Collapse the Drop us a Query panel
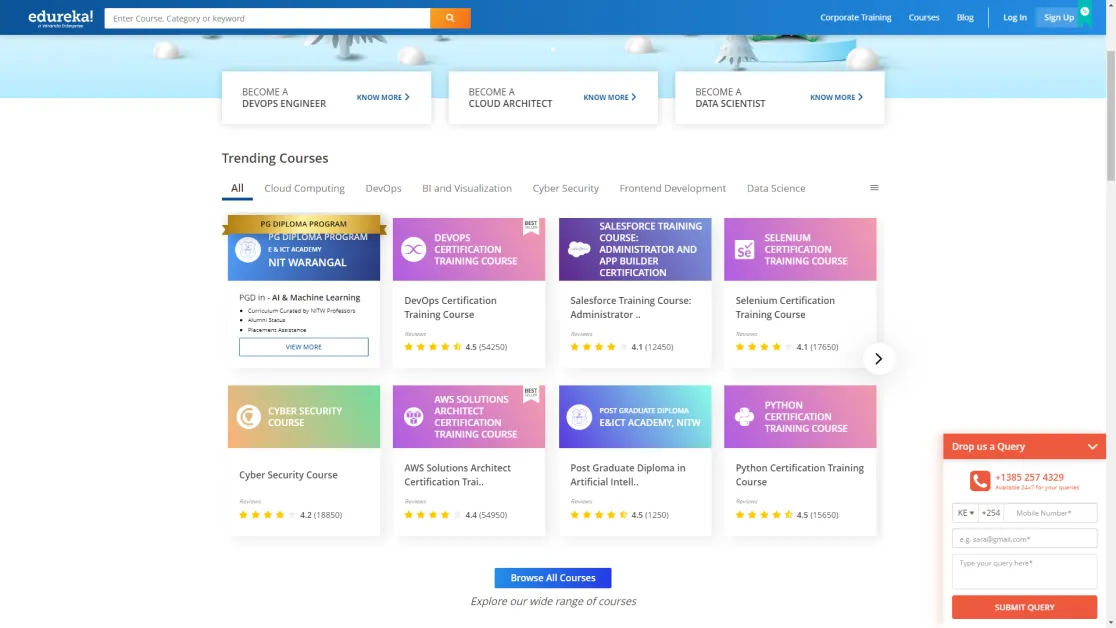This screenshot has height=628, width=1116. [1093, 446]
